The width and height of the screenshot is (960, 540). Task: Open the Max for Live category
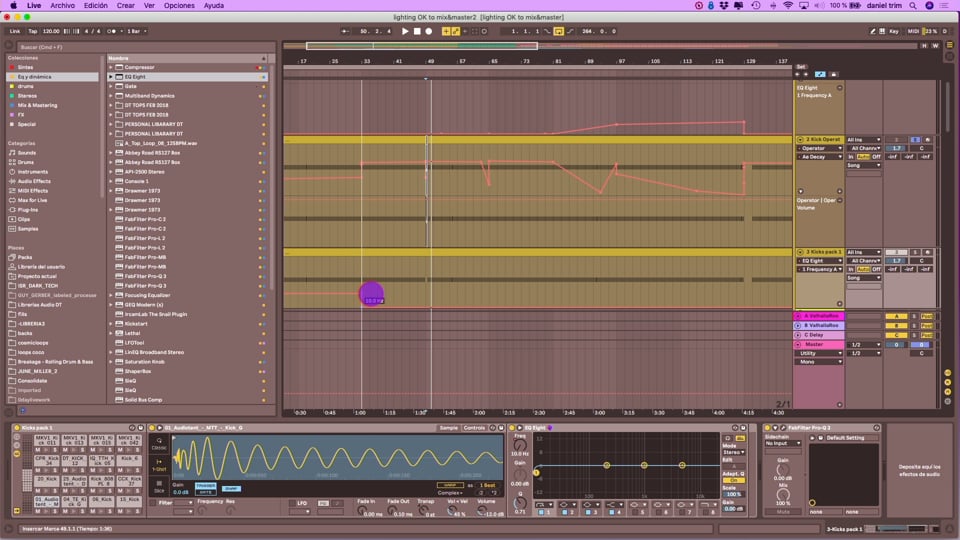pos(32,200)
